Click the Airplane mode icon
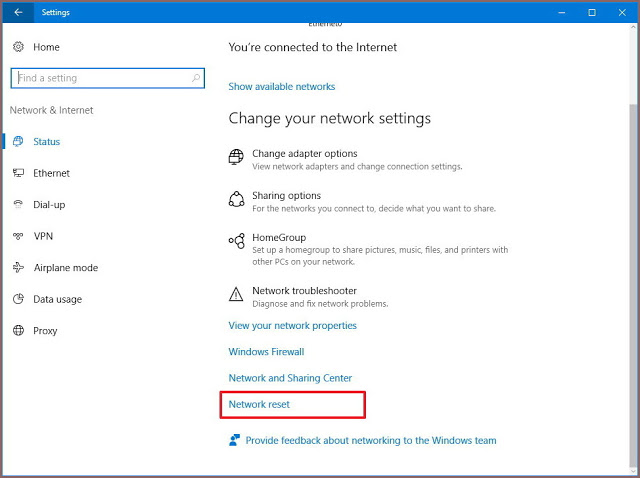 point(18,268)
